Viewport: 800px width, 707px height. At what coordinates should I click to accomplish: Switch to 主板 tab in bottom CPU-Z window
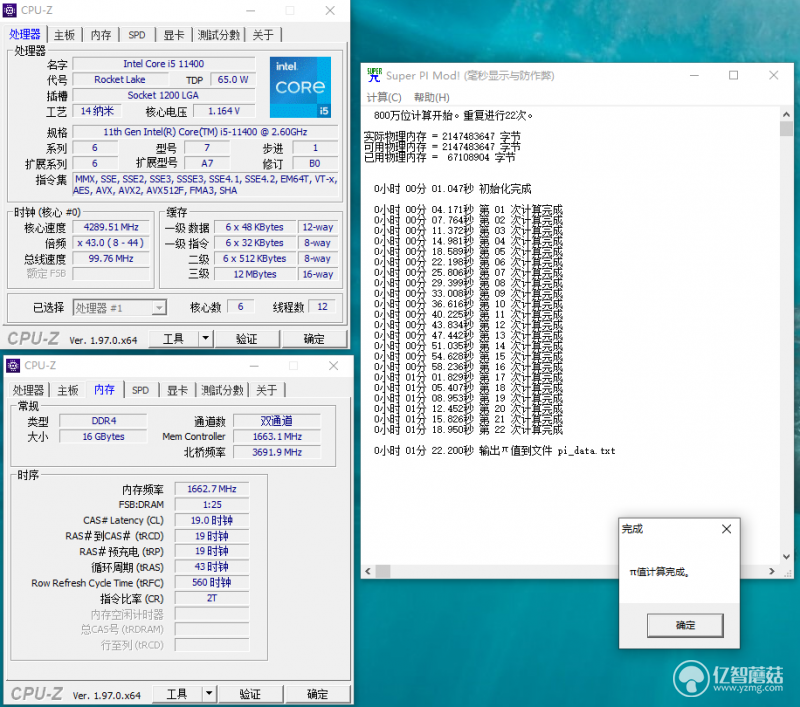[x=68, y=390]
